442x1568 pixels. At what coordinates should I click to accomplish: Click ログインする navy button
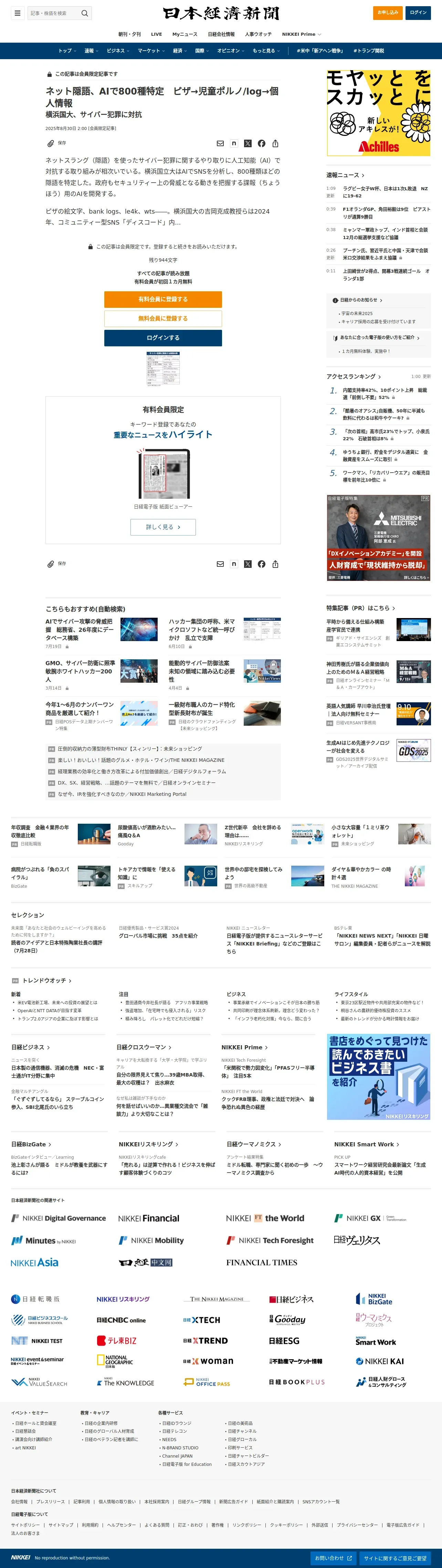(162, 338)
